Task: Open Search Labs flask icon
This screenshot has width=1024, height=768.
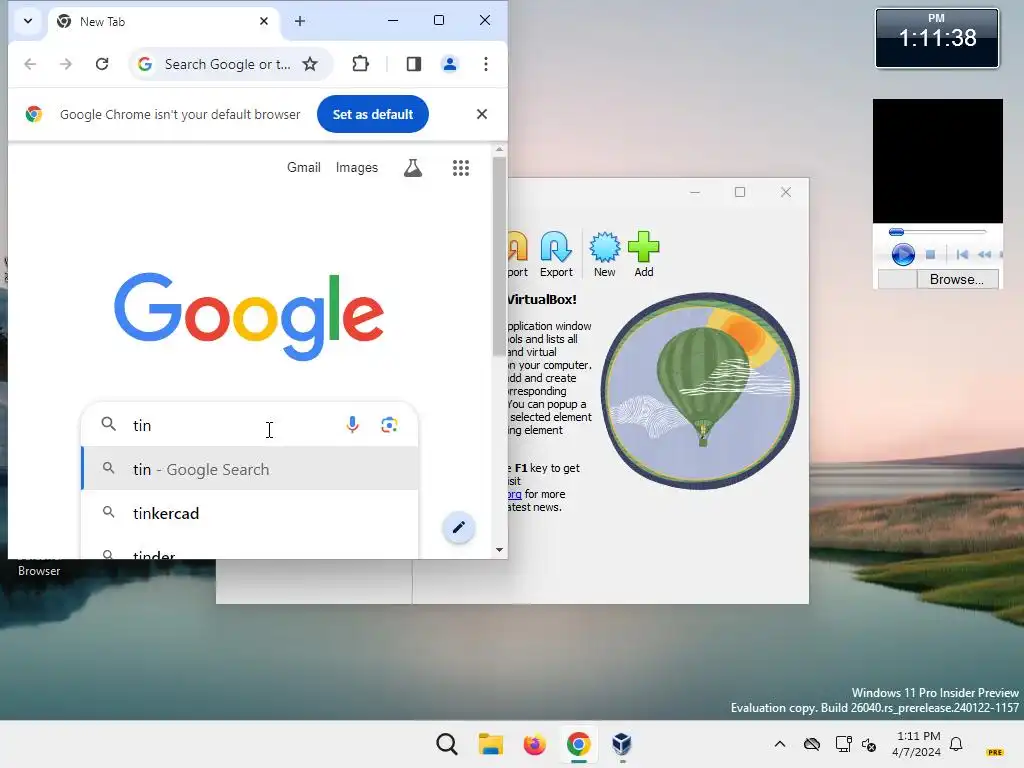Action: pos(413,168)
